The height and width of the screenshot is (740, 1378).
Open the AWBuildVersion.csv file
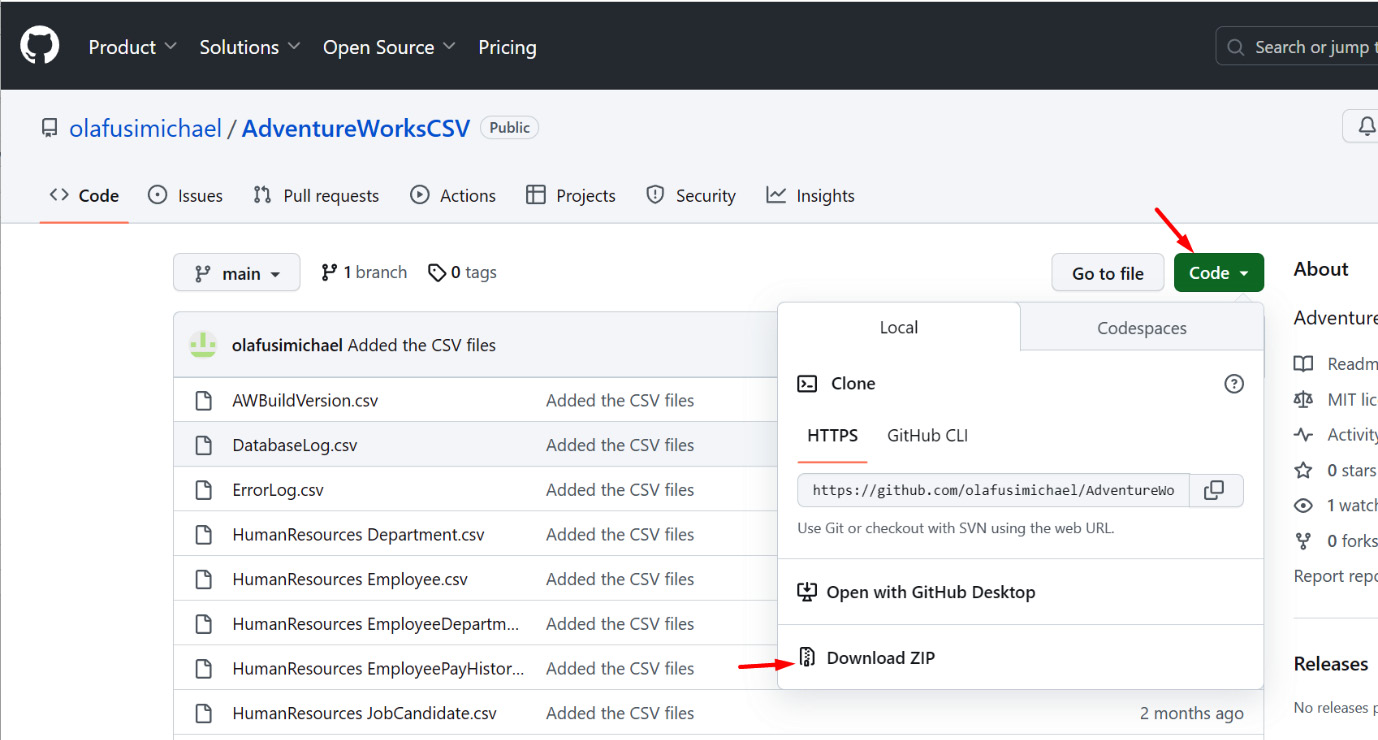tap(305, 400)
